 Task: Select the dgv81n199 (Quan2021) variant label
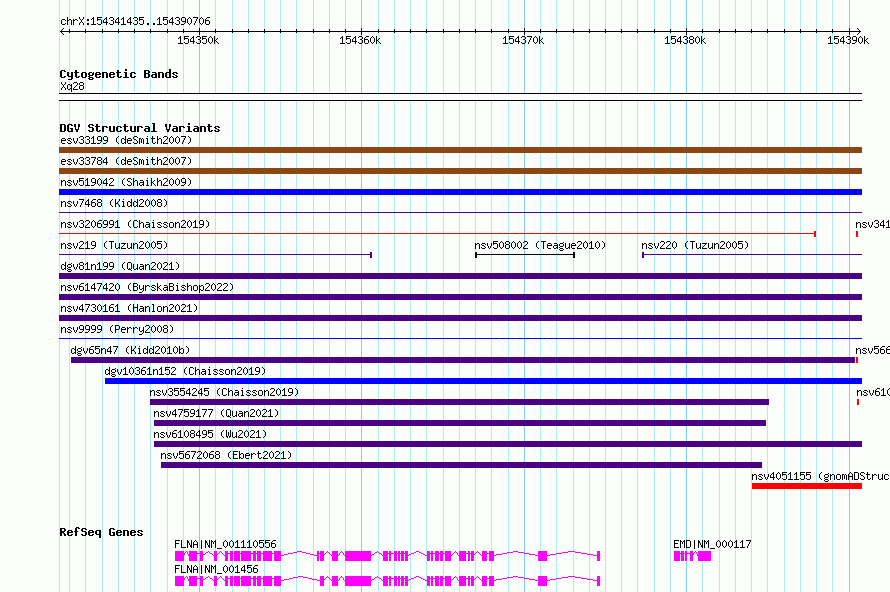point(120,266)
